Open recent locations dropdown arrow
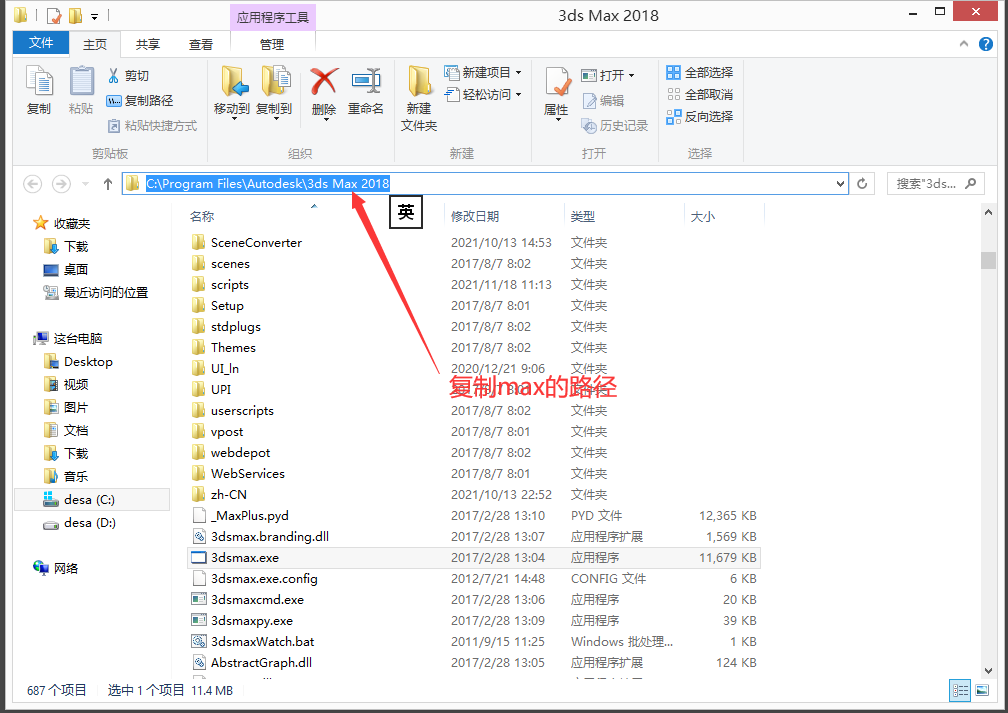The width and height of the screenshot is (1008, 713). [86, 184]
